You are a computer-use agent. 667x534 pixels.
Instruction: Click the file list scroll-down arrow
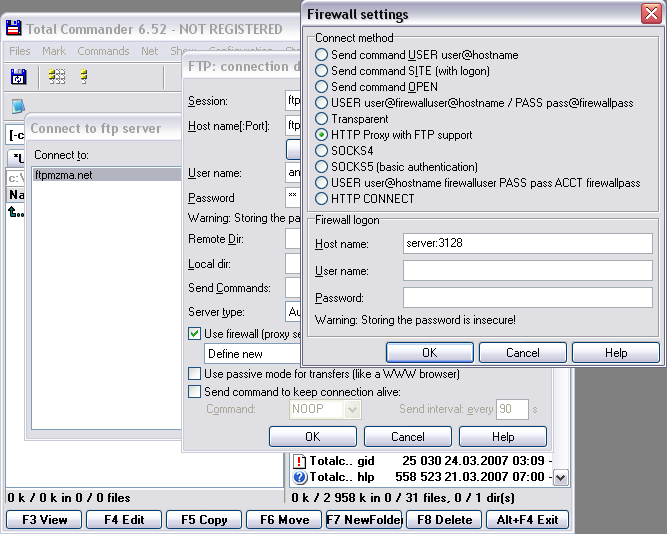(x=560, y=477)
